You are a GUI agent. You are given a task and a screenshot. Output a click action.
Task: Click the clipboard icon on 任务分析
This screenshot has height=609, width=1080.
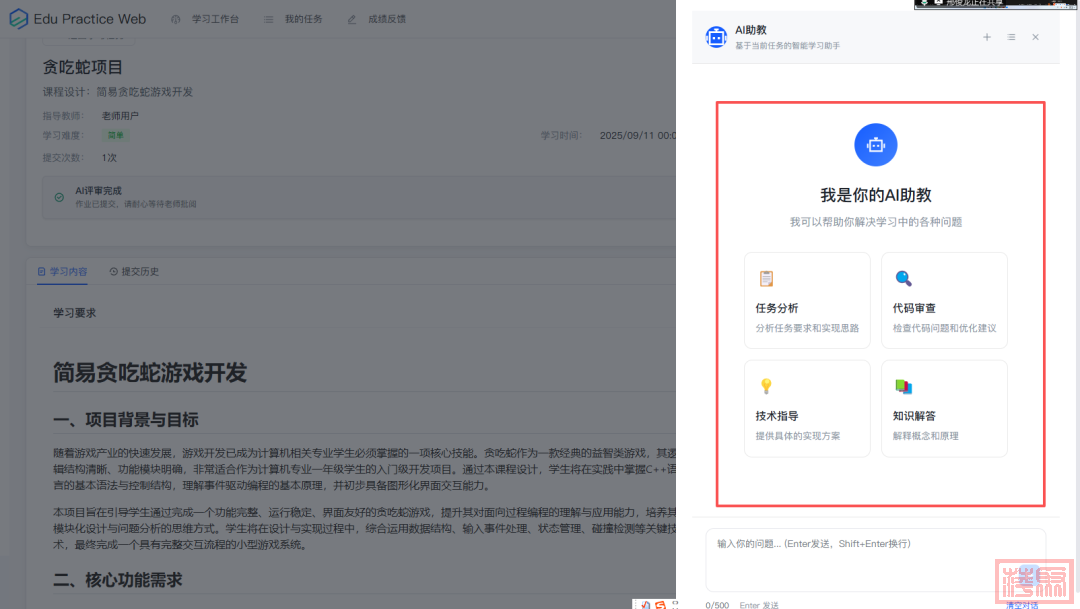point(766,279)
